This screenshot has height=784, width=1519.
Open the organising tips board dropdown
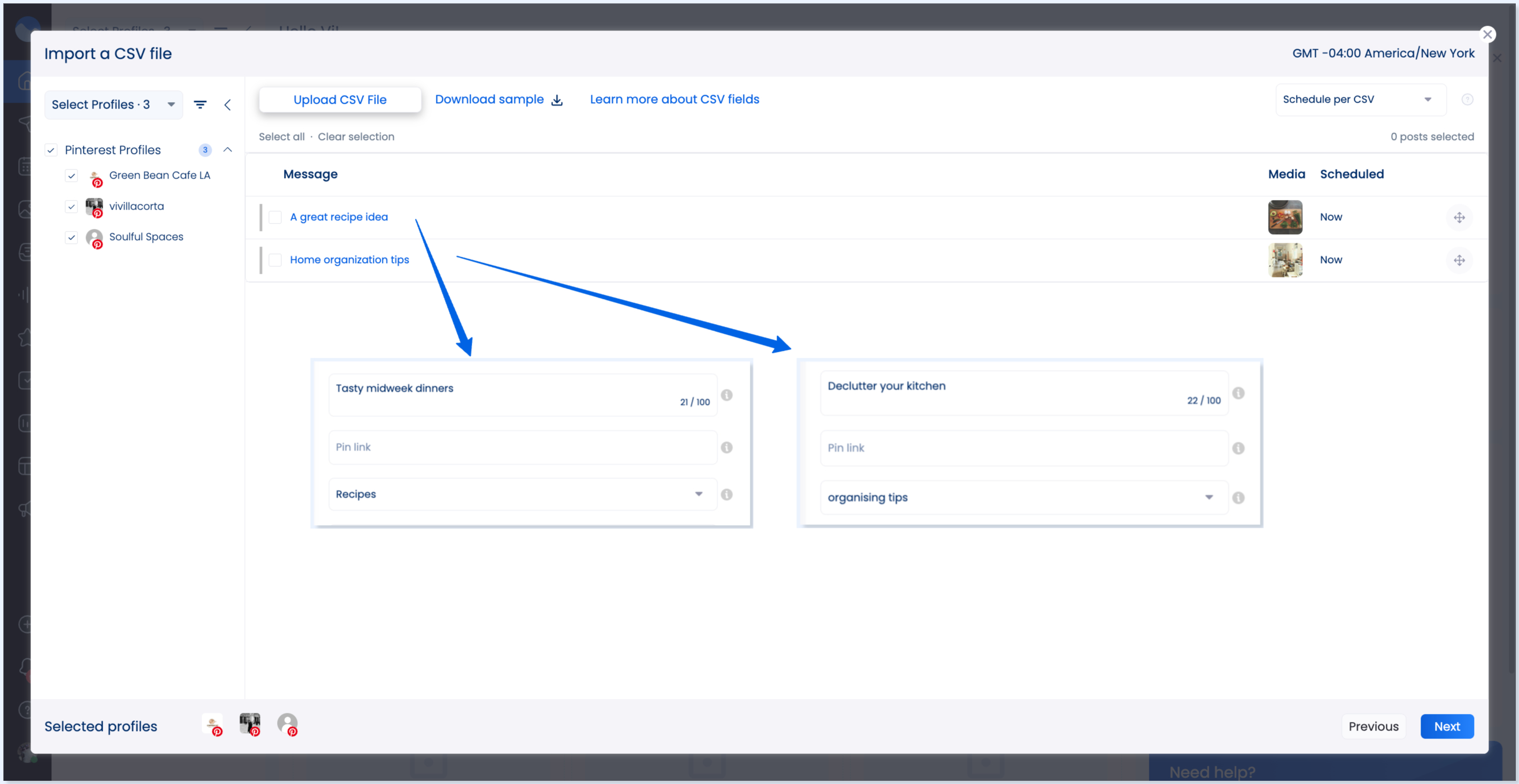(x=1024, y=497)
